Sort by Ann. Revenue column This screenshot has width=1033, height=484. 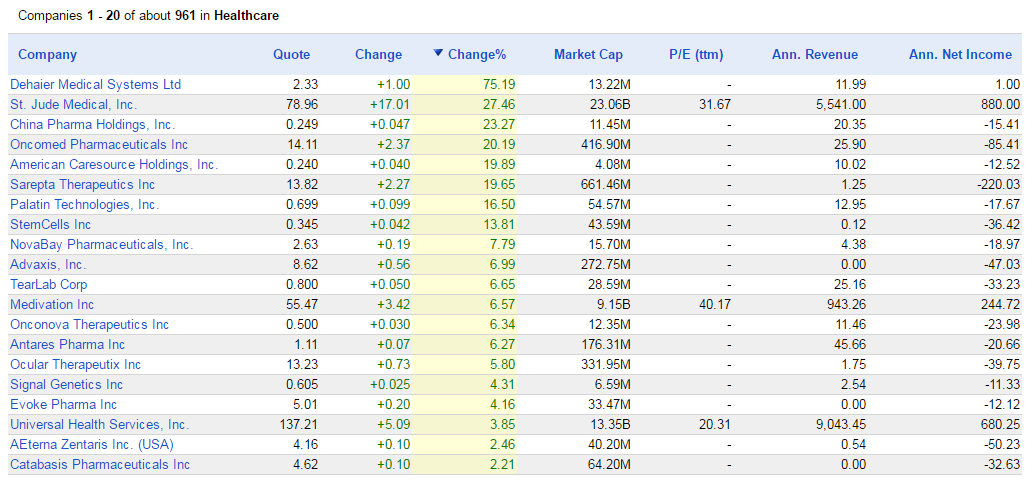click(815, 55)
